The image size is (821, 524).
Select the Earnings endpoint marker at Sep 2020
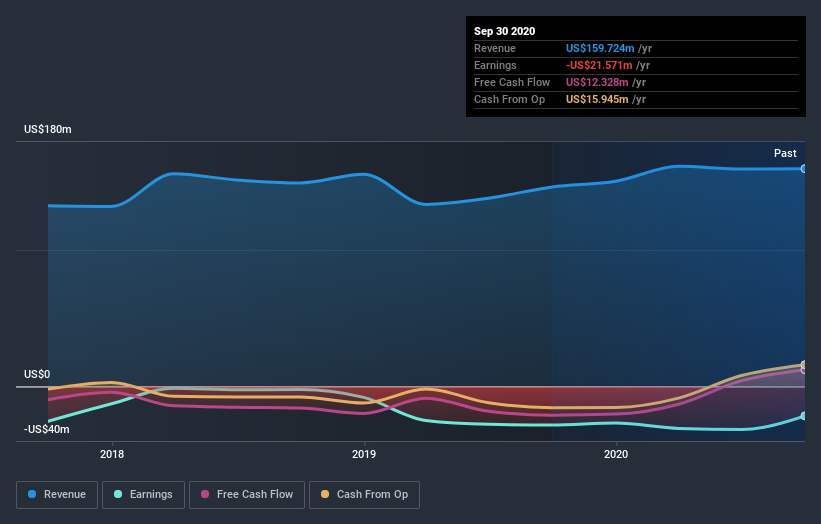(804, 416)
